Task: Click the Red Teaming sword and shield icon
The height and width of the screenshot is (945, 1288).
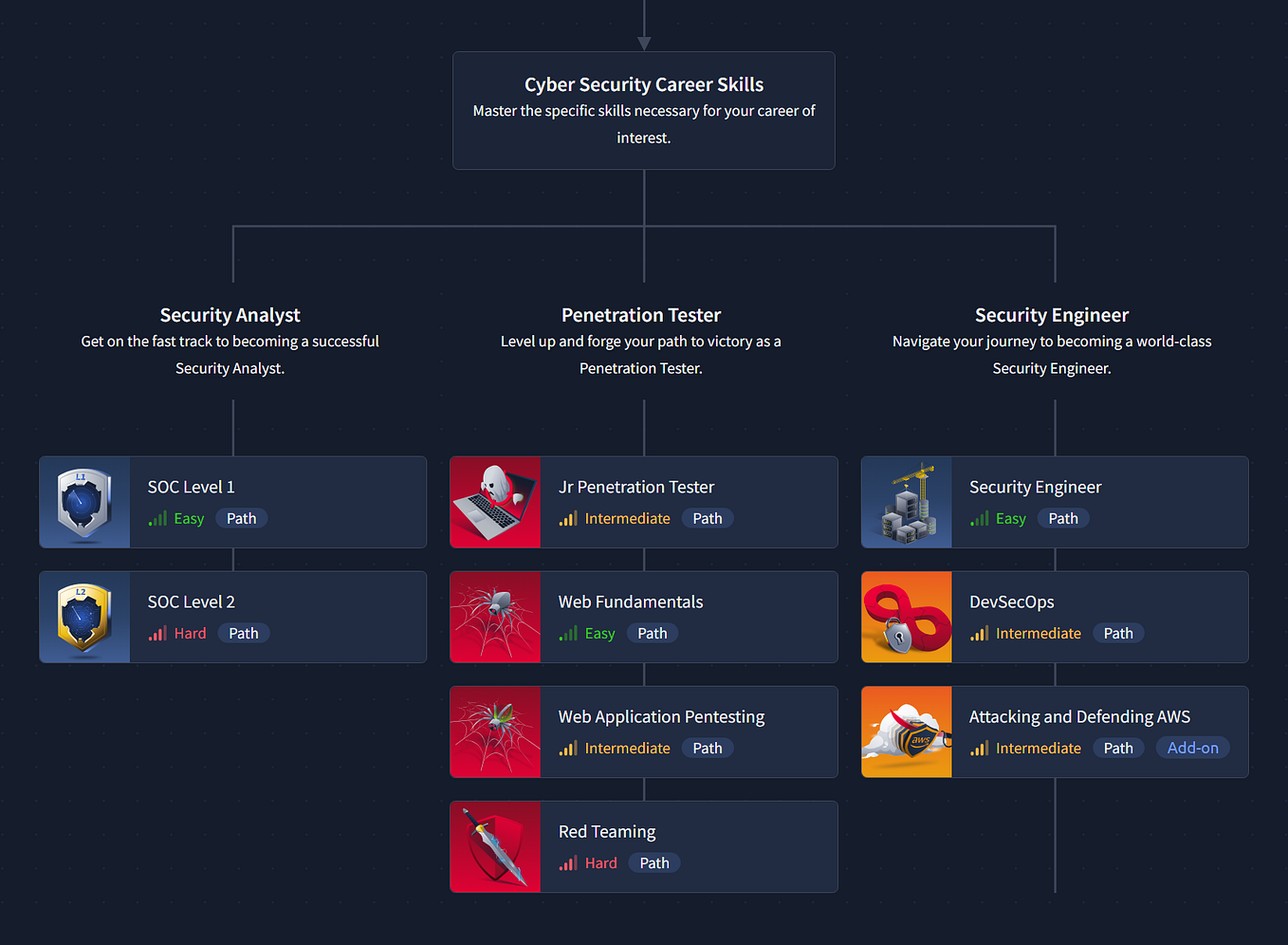Action: (x=495, y=846)
